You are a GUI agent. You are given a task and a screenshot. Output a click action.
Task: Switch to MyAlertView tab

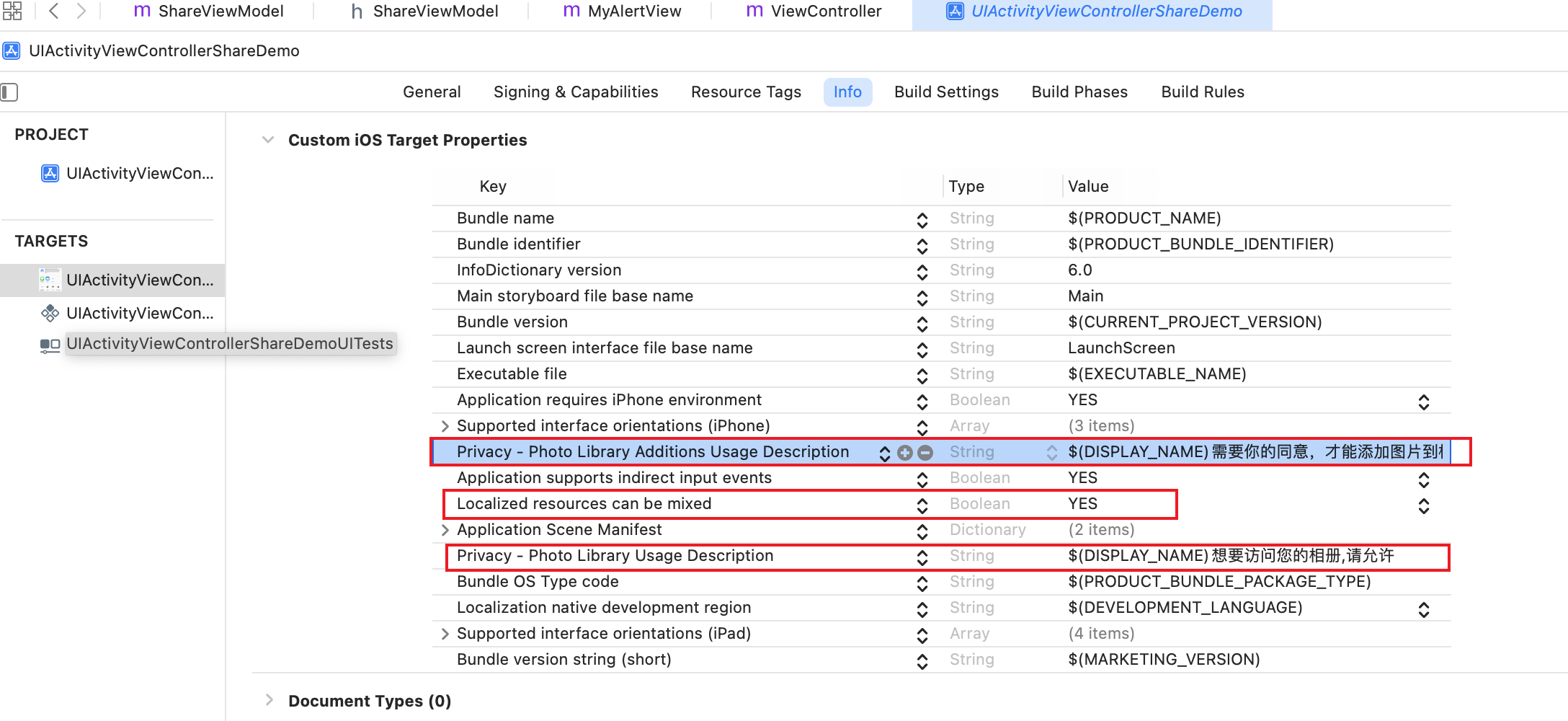click(x=622, y=11)
